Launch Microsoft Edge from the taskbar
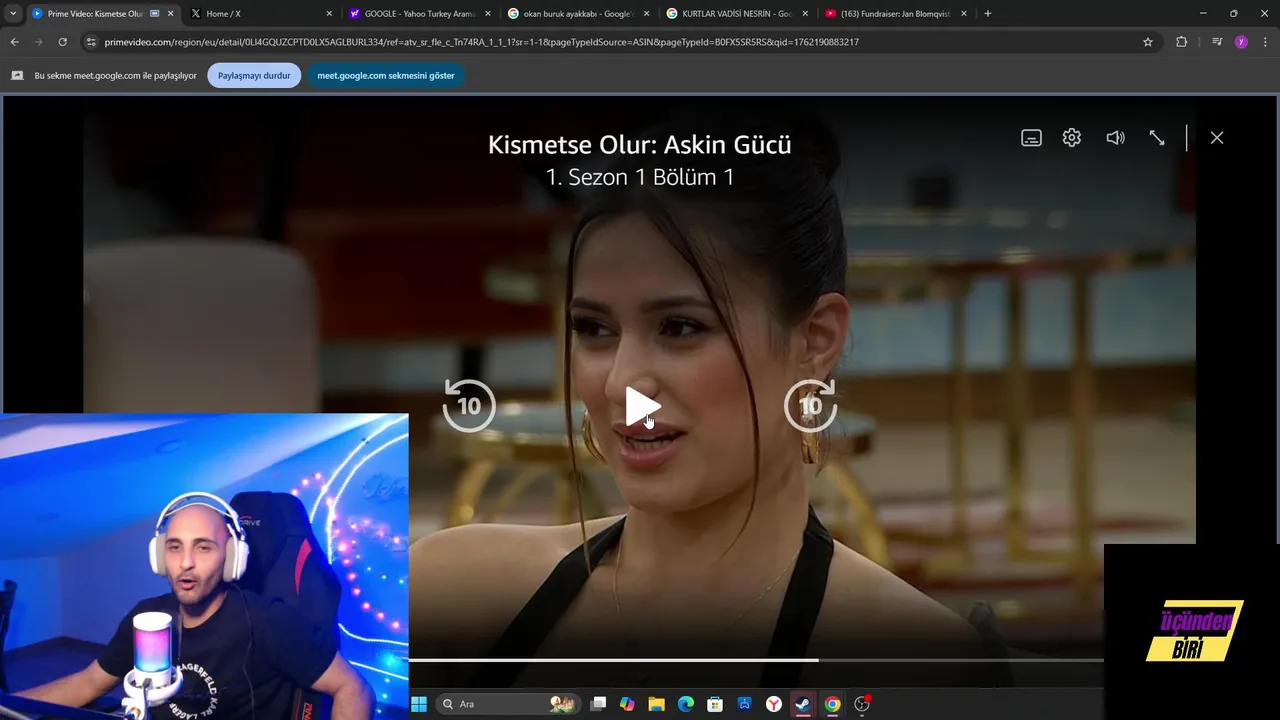Screen dimensions: 1280x720 686,704
